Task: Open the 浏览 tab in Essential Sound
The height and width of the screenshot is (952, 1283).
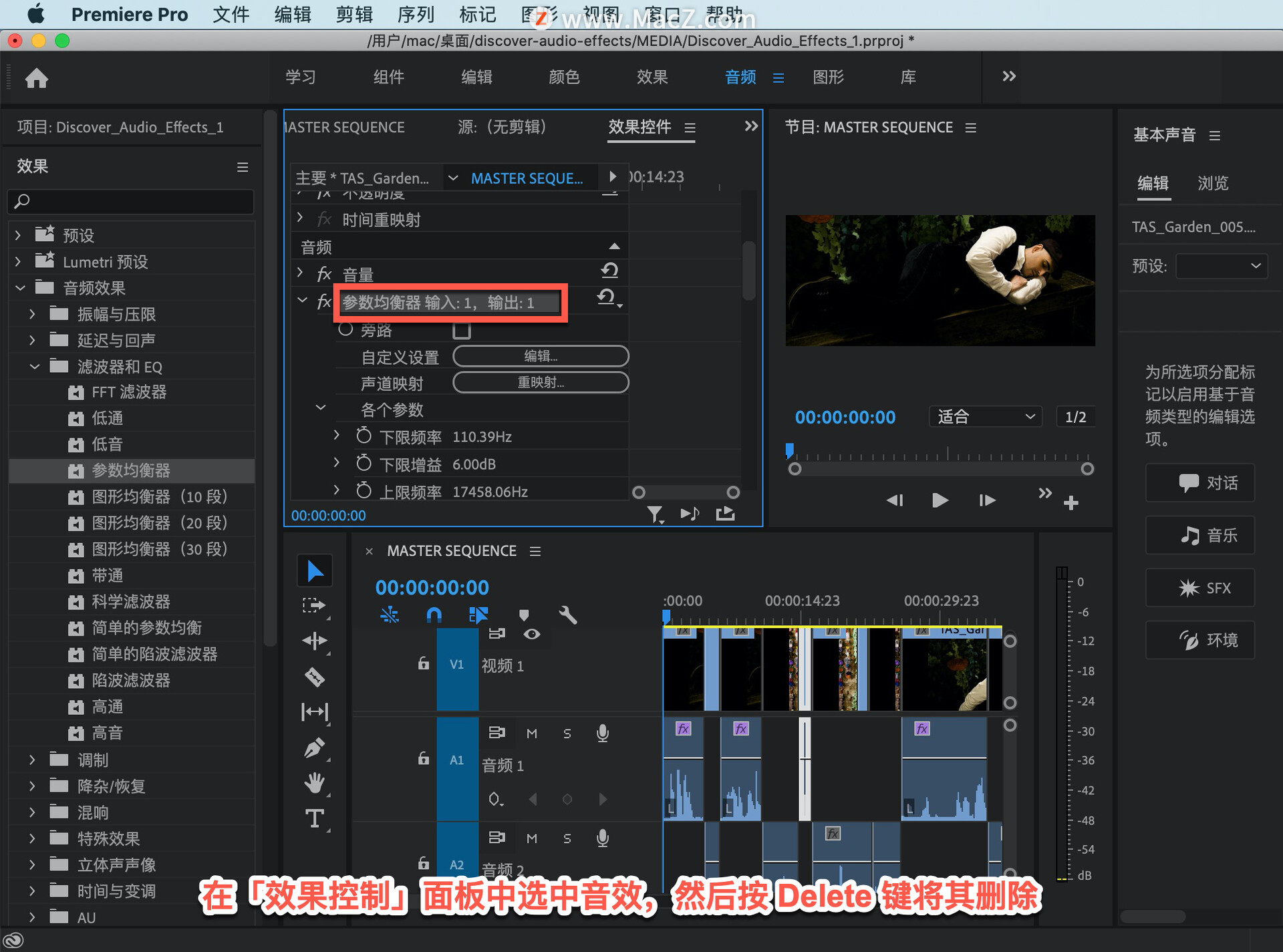Action: [1213, 183]
